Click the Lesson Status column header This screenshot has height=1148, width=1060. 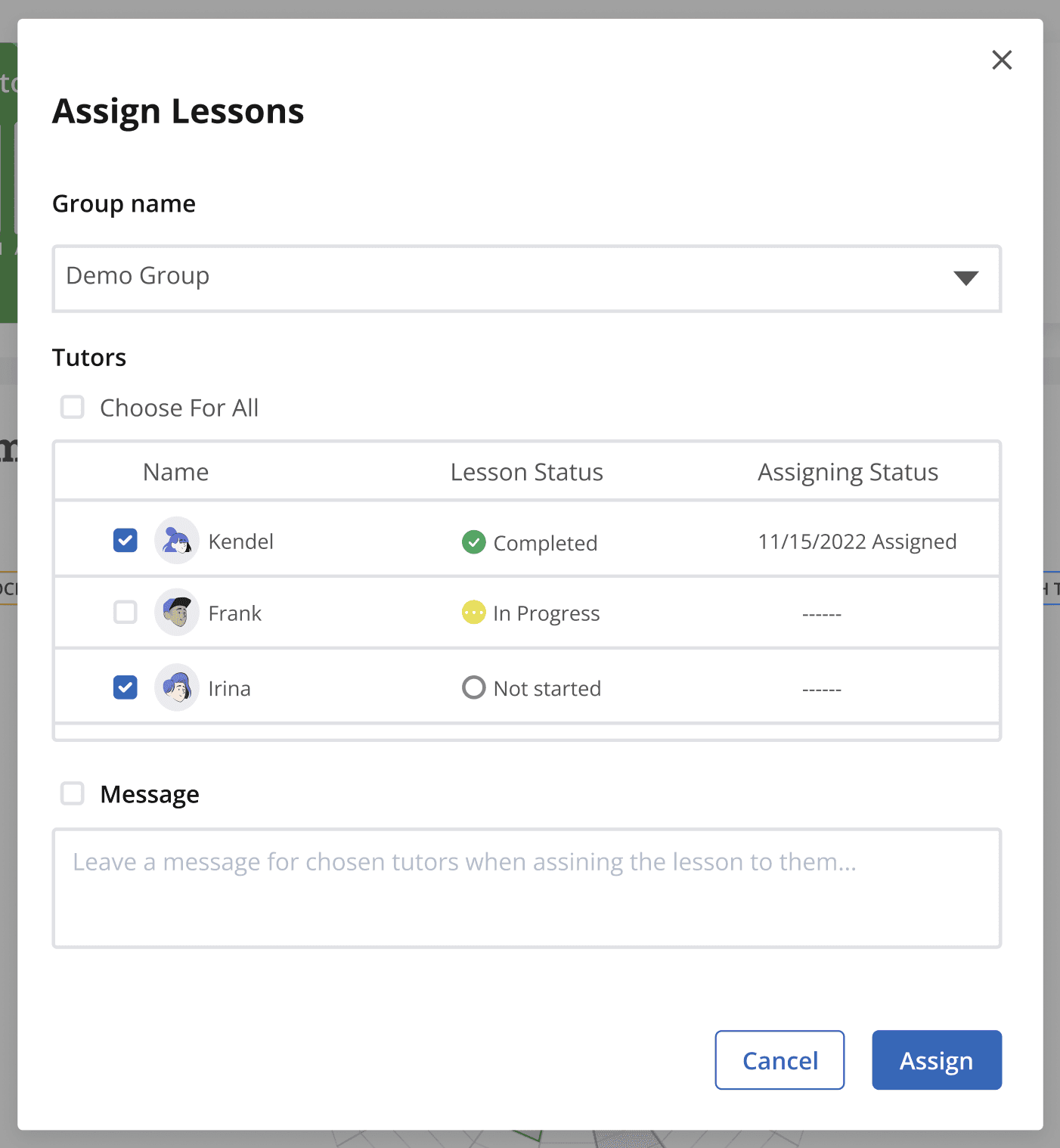pyautogui.click(x=527, y=472)
